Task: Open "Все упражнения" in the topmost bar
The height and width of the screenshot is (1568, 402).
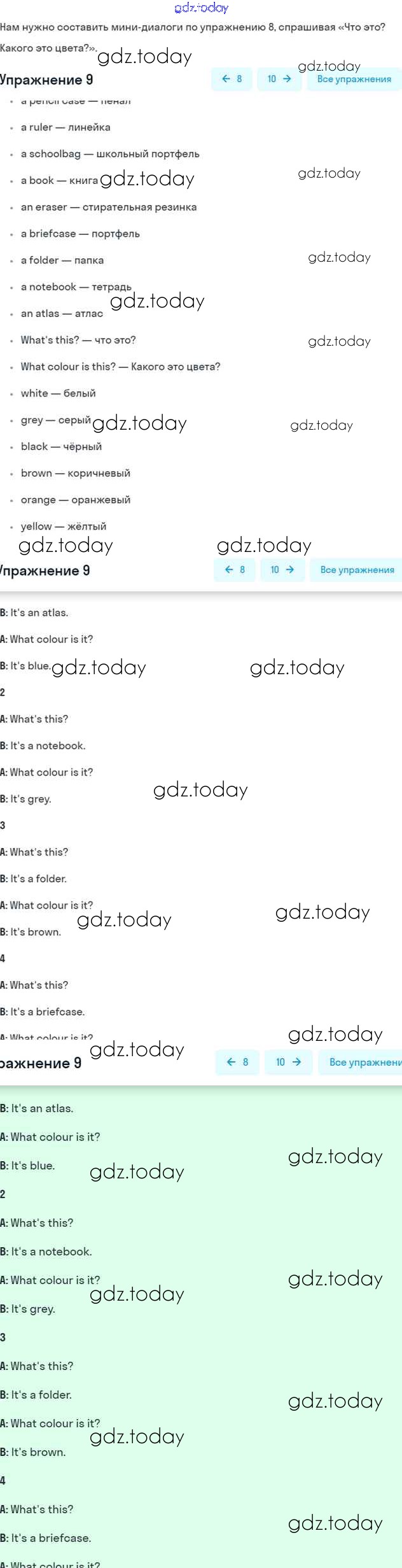Action: coord(354,79)
